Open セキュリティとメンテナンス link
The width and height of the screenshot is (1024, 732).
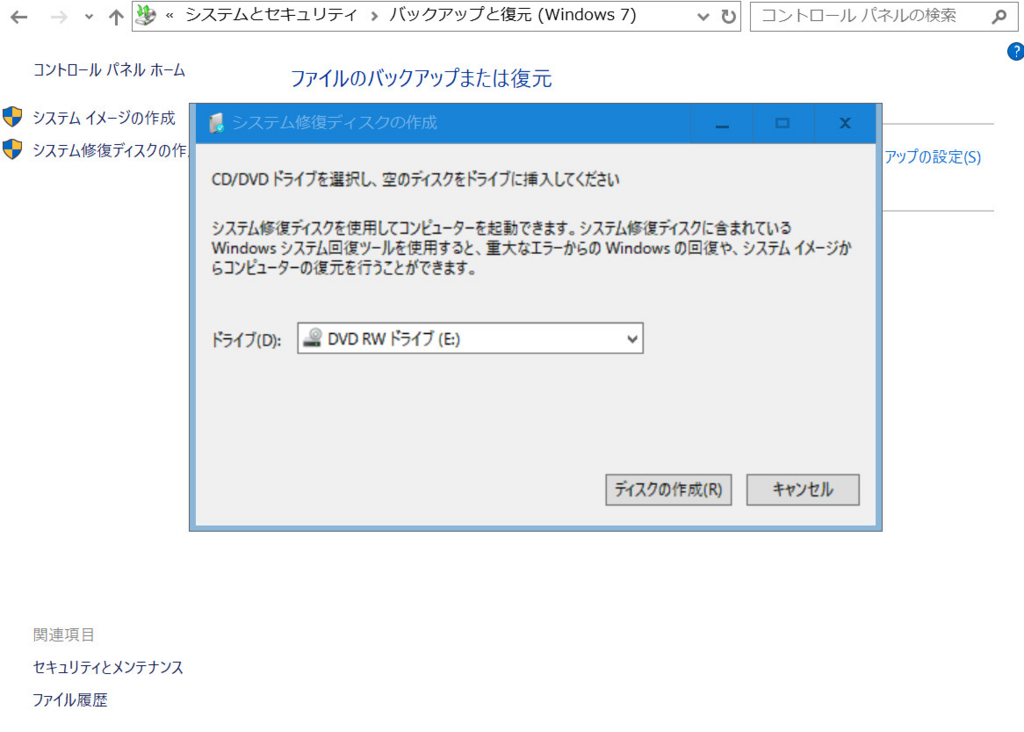[x=108, y=667]
